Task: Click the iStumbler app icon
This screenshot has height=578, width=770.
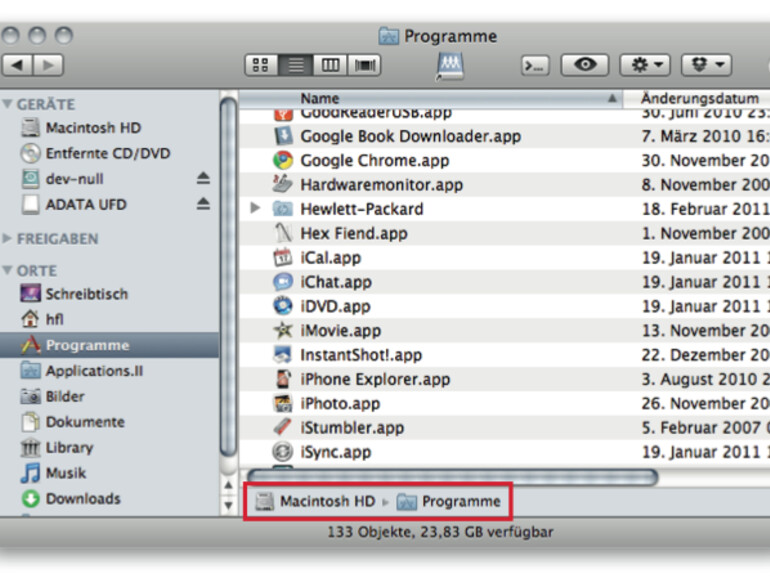Action: 283,427
